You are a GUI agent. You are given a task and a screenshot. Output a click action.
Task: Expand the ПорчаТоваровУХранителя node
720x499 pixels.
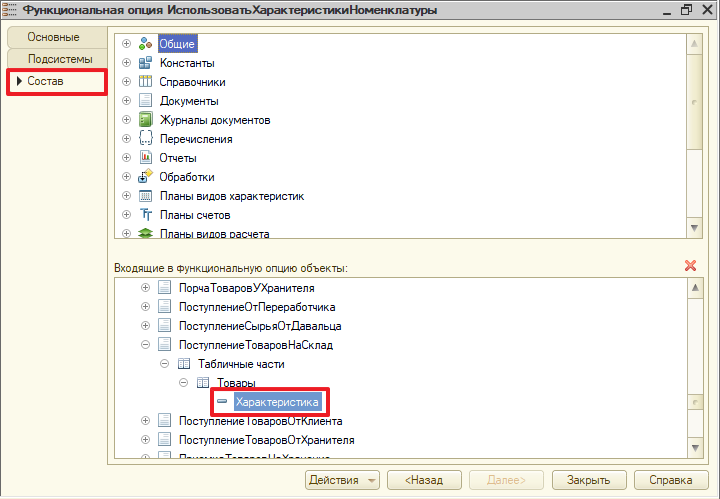(x=146, y=287)
